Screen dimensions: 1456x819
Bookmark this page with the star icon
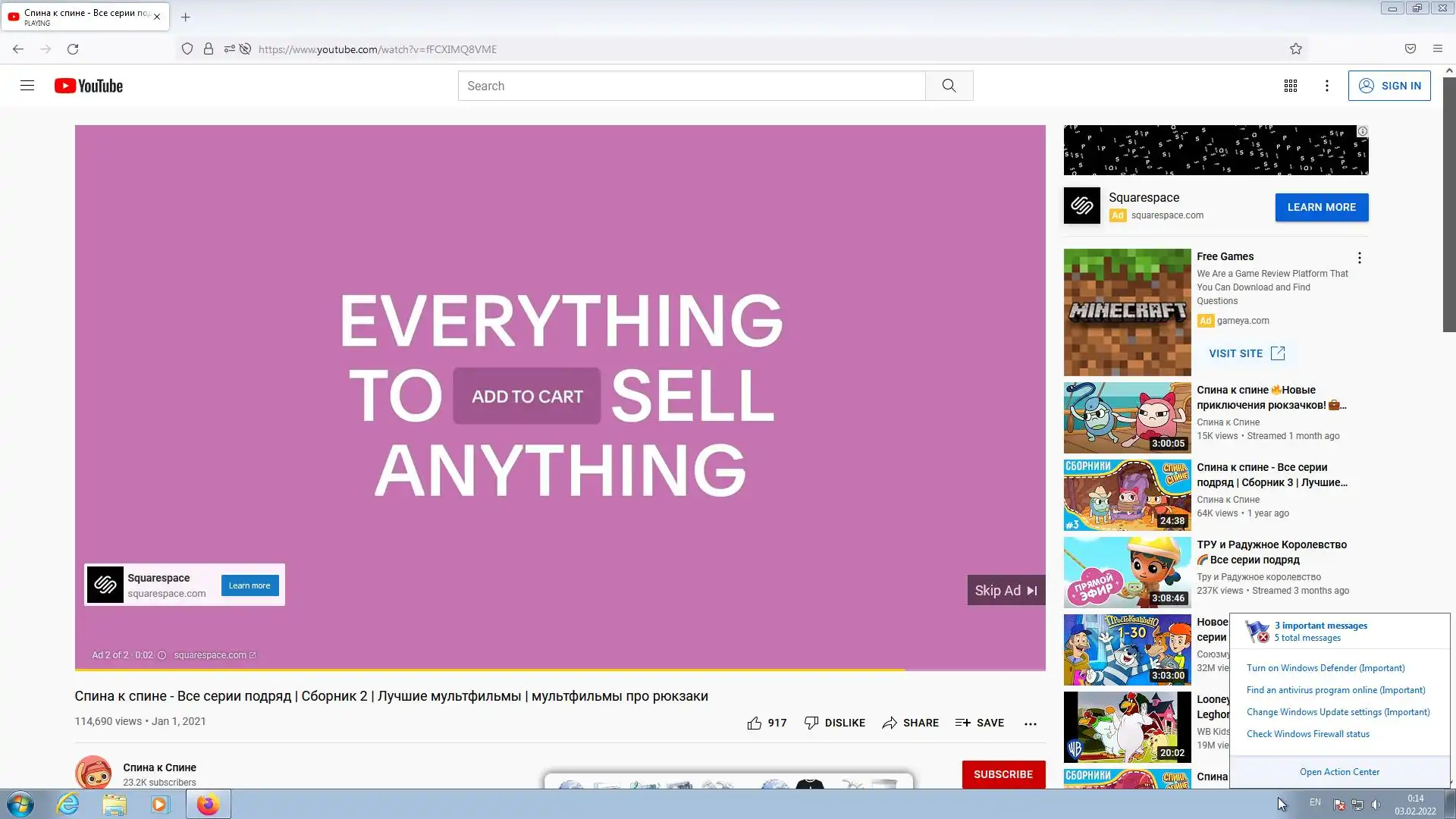tap(1295, 49)
